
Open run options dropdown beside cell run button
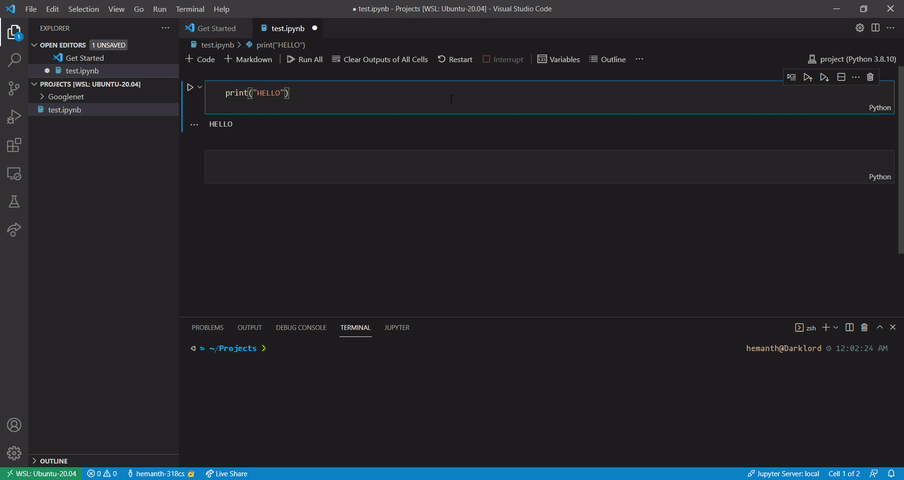tap(200, 87)
